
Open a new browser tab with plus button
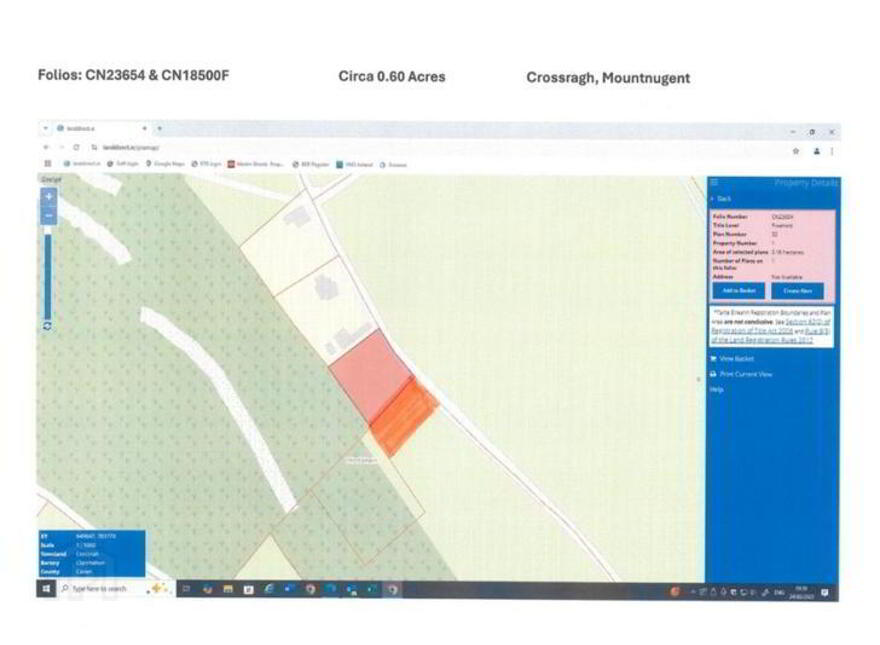point(160,129)
